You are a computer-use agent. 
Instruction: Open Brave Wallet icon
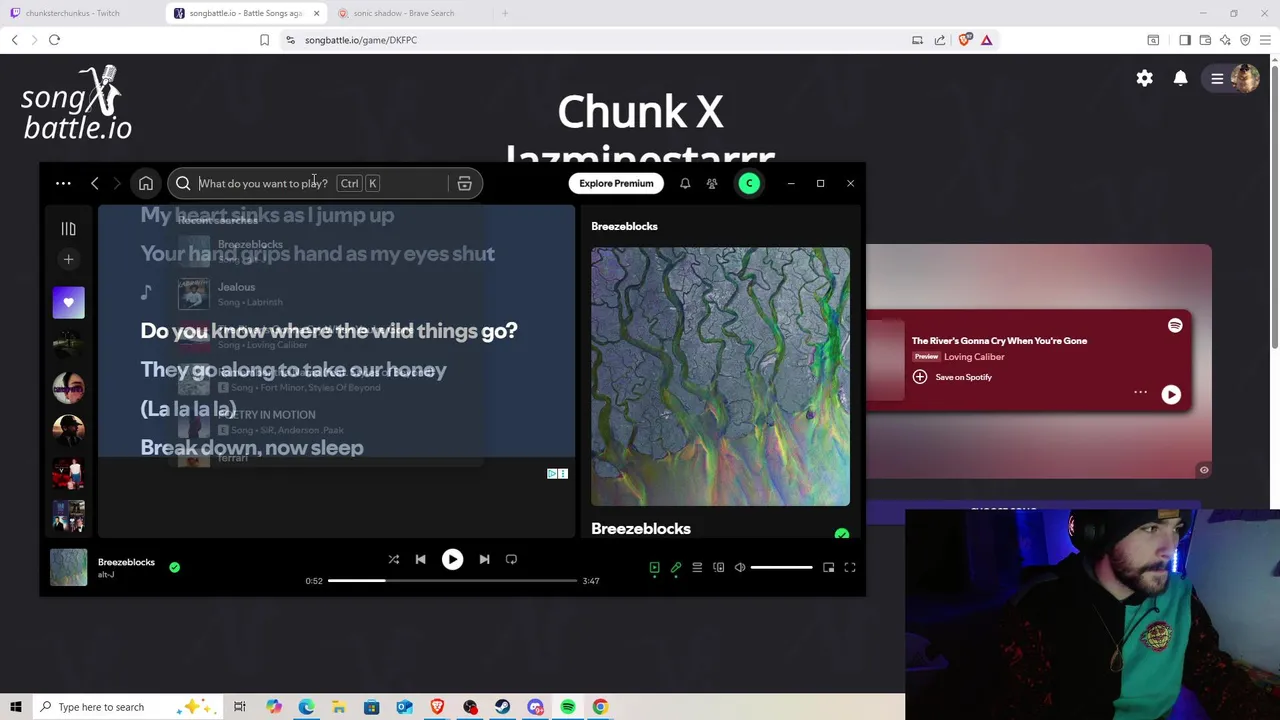[1205, 40]
